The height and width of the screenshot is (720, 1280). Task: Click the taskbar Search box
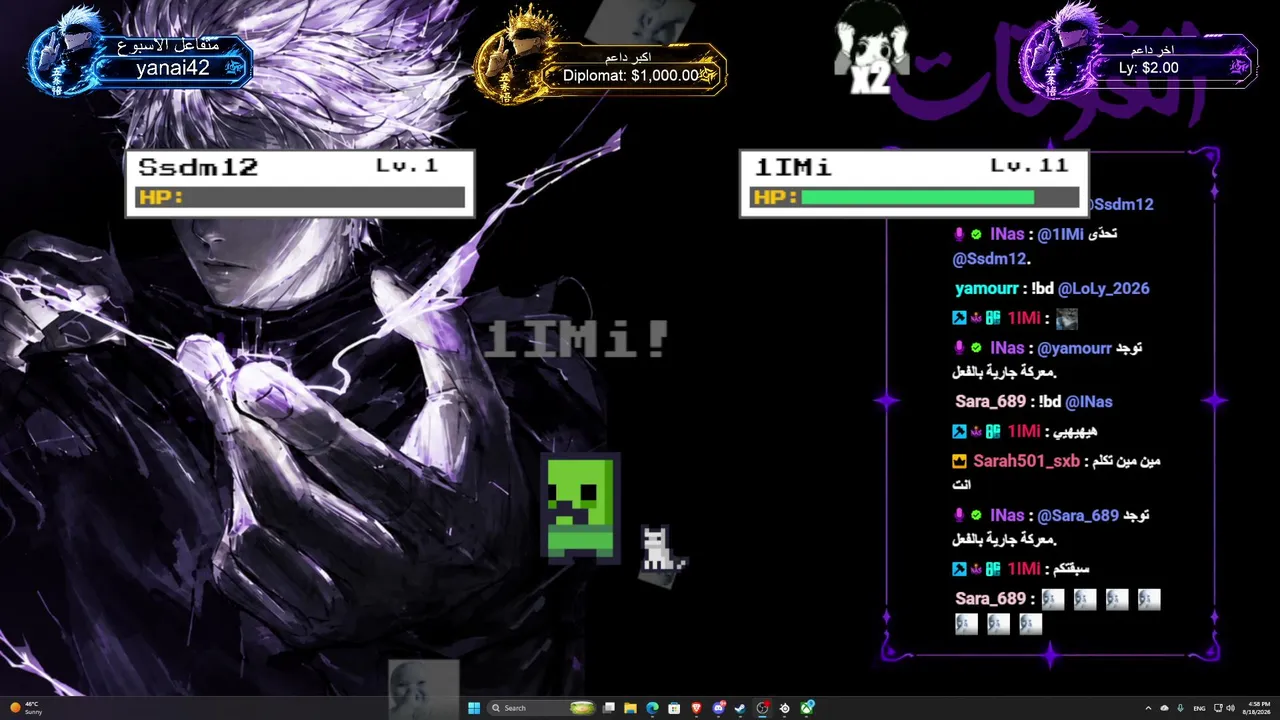540,708
